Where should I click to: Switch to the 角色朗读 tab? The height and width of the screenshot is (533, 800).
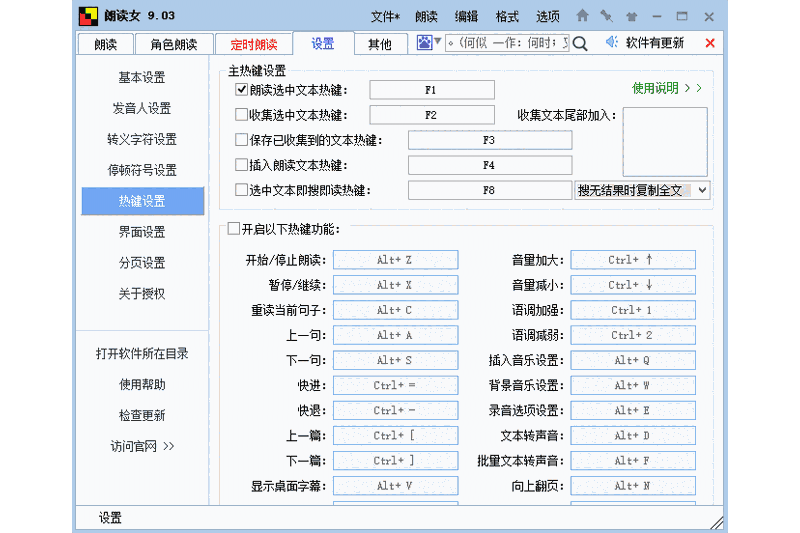click(x=174, y=44)
